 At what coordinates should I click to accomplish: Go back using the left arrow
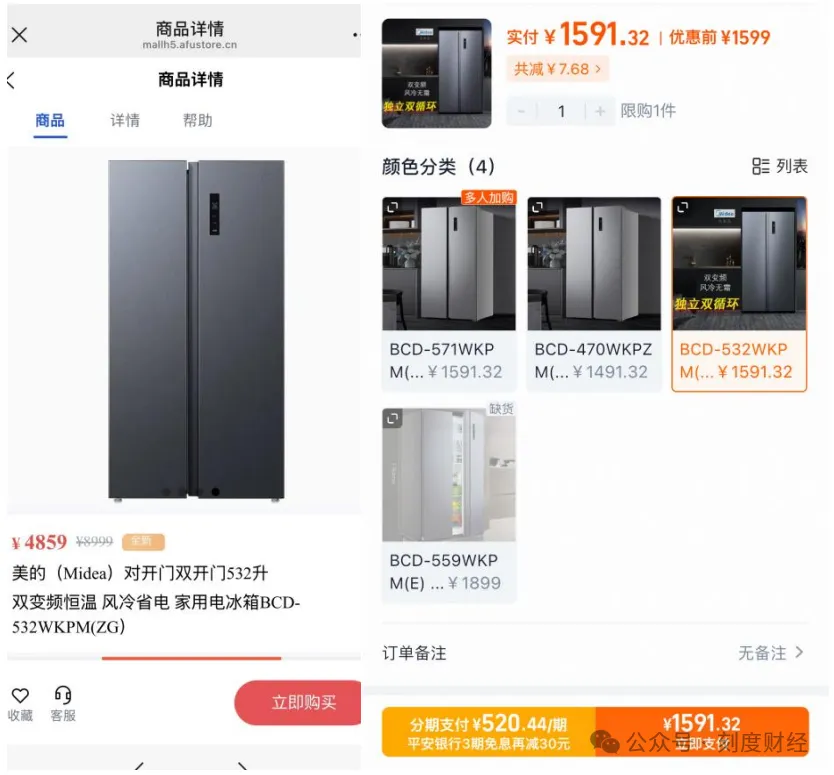click(x=11, y=81)
